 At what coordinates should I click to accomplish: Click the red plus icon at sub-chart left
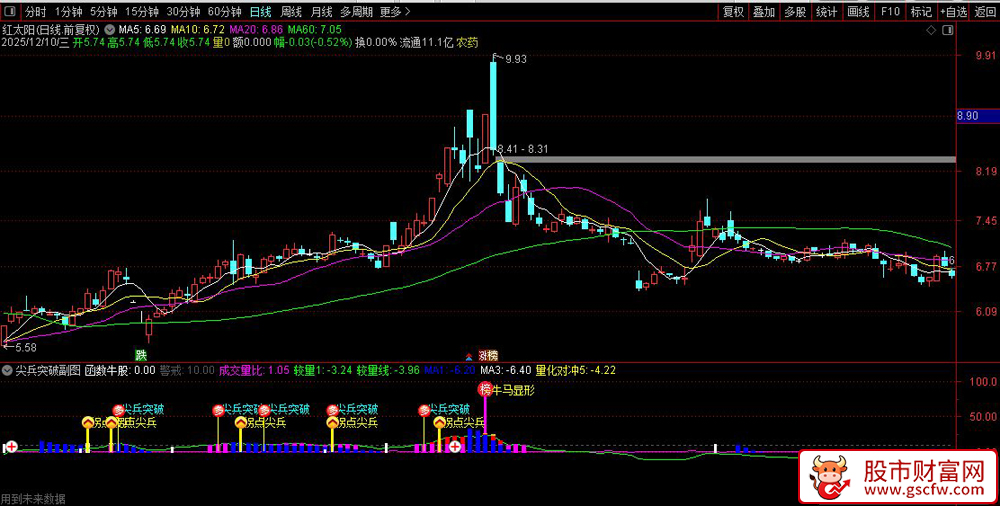tap(11, 447)
